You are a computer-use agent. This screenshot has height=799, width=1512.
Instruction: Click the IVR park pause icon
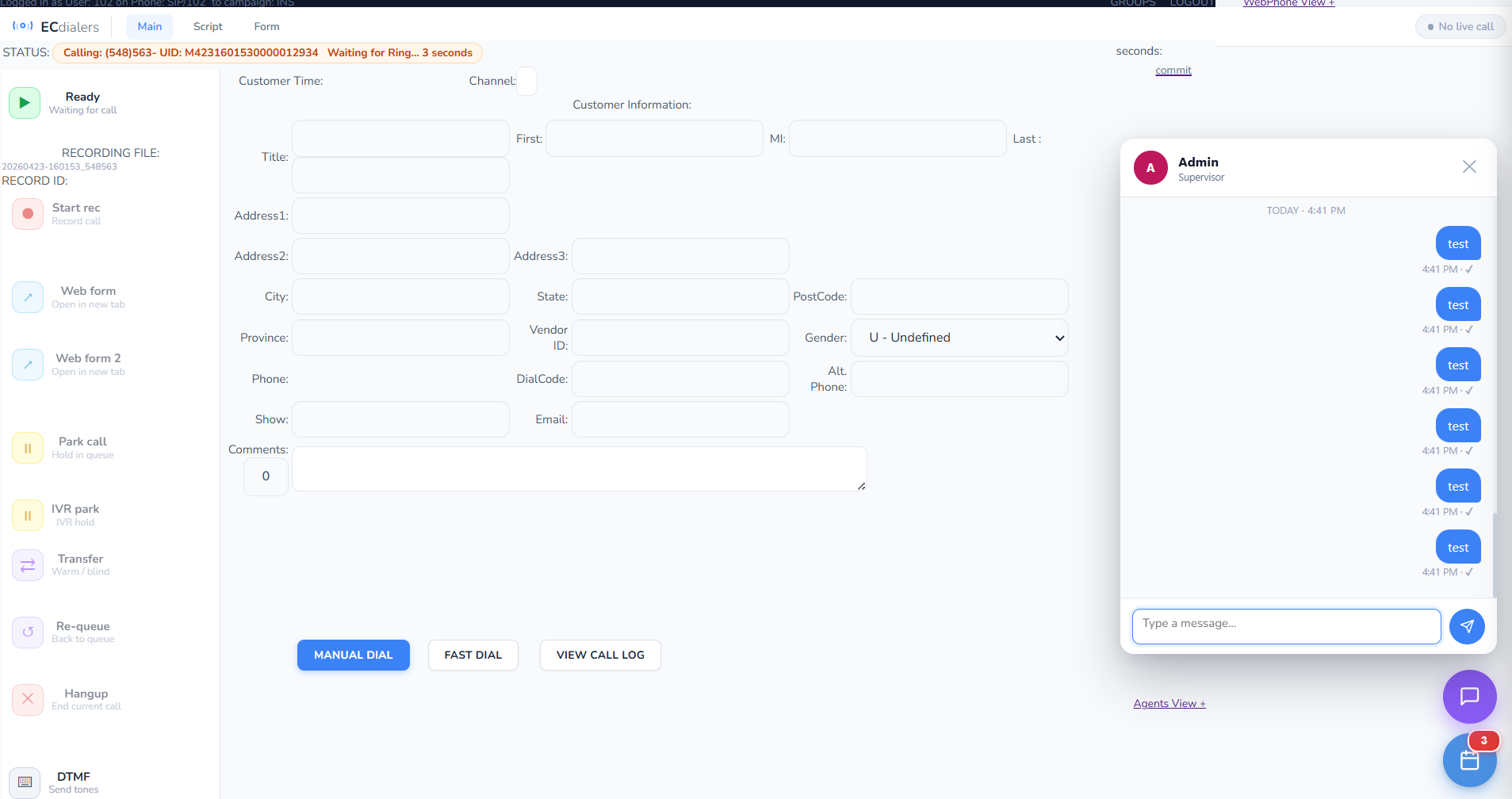click(28, 515)
